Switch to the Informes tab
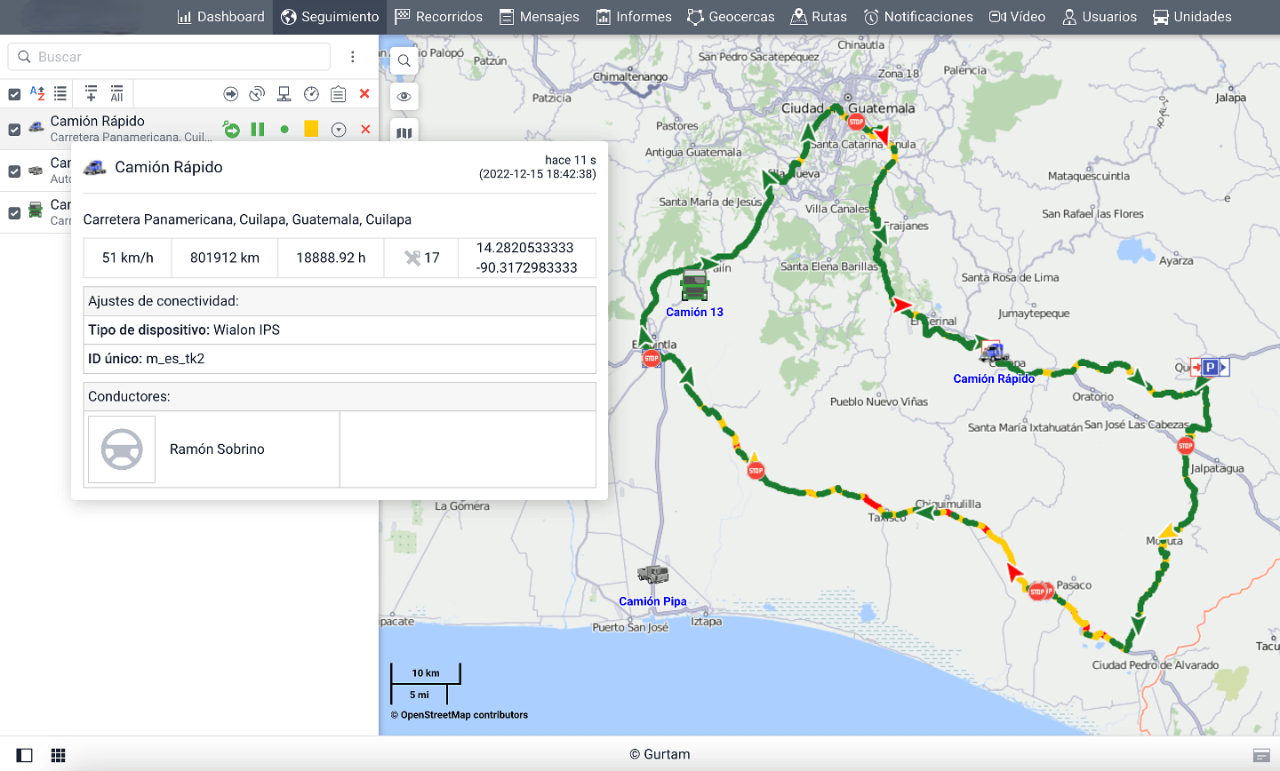This screenshot has height=771, width=1280. 634,17
